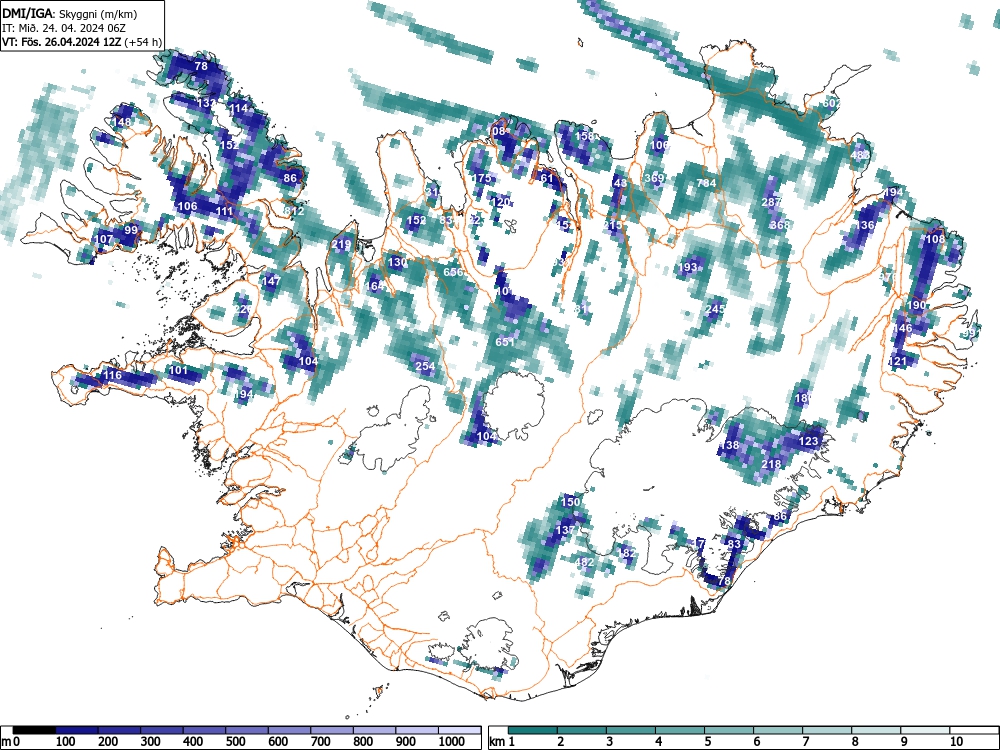Click the '182' visibility value on the map
This screenshot has height=750, width=1000.
tap(628, 553)
